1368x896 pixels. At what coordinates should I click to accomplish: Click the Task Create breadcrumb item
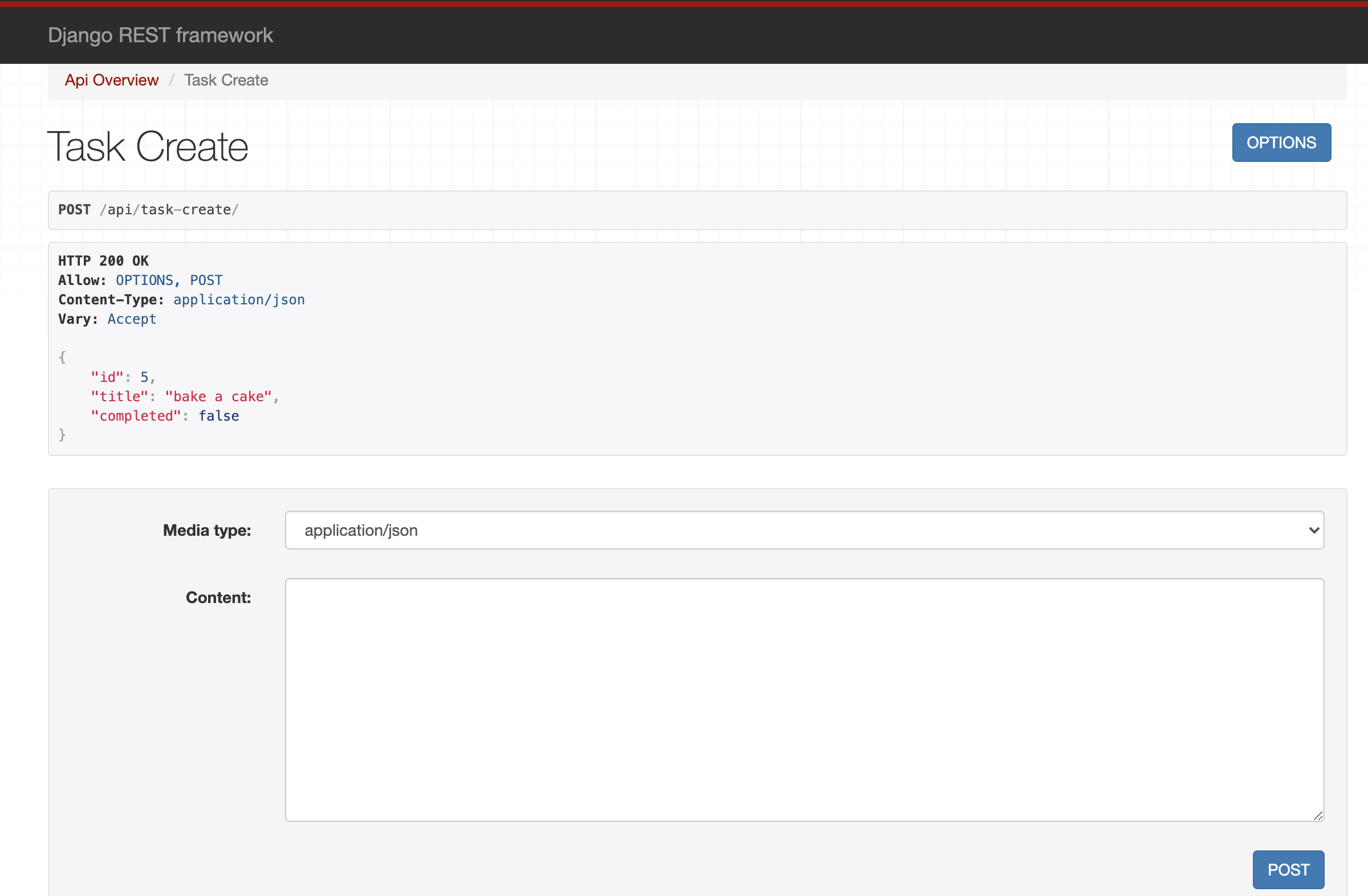[x=226, y=80]
